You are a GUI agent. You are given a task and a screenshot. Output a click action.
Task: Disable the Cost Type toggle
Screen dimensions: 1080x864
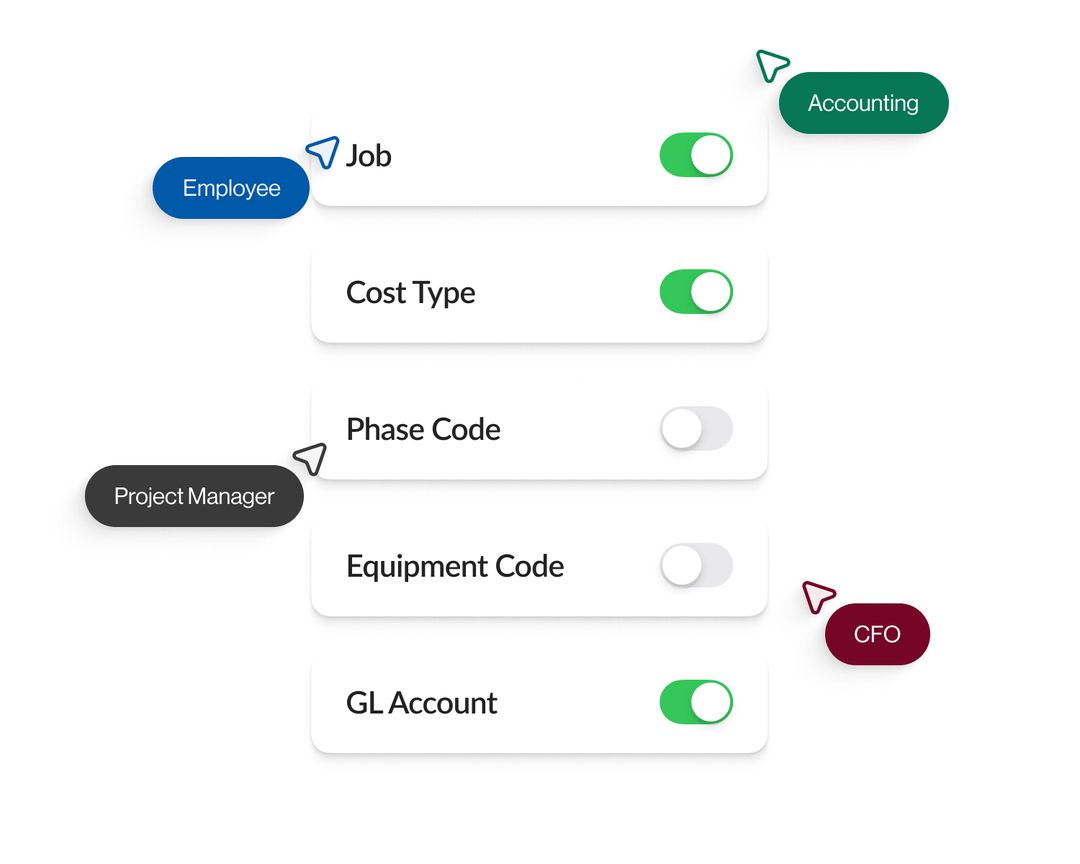point(696,292)
